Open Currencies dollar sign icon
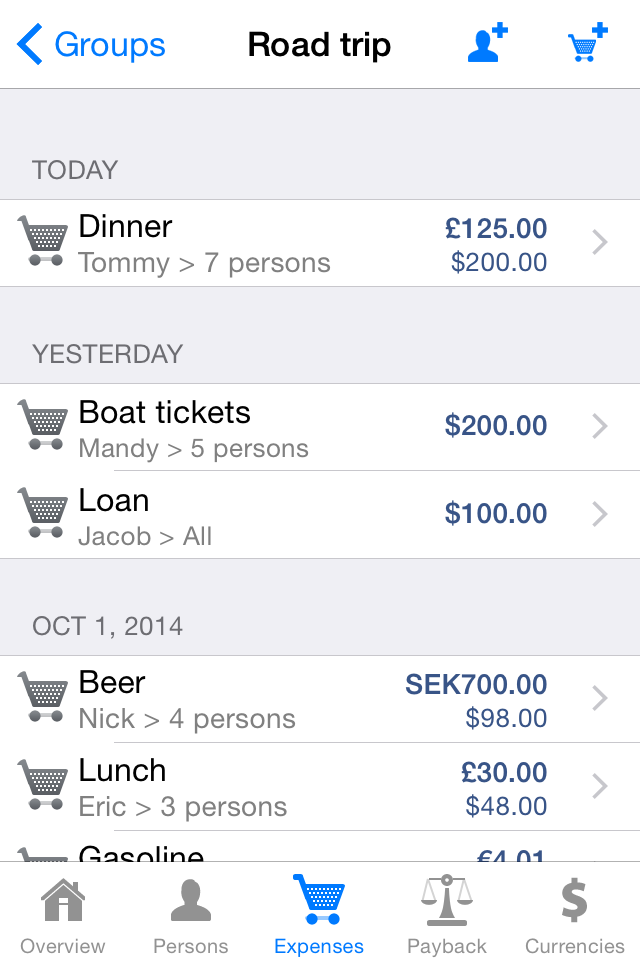This screenshot has width=640, height=960. [x=574, y=900]
